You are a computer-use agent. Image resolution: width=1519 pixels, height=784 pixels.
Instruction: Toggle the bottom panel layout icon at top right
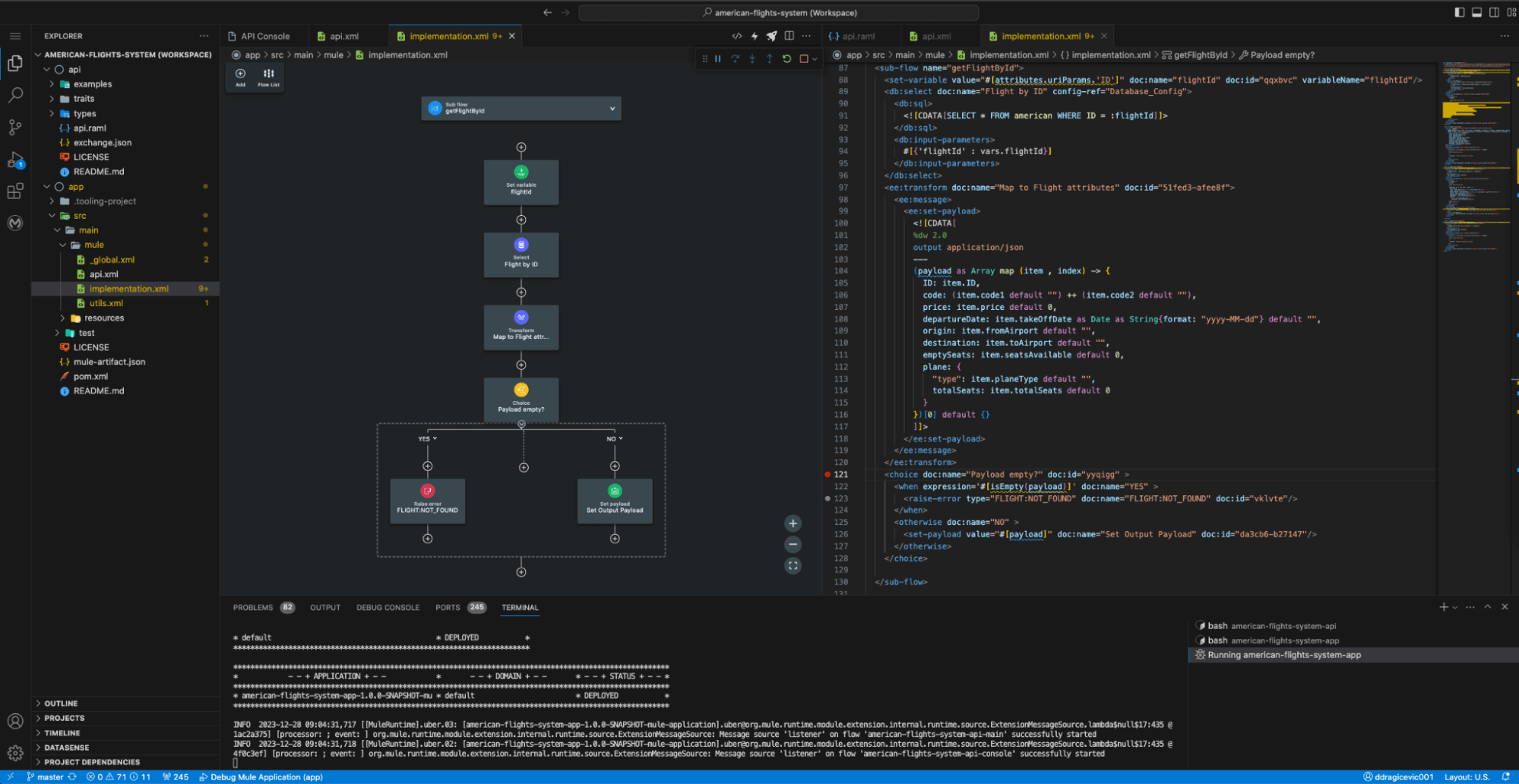click(x=1476, y=12)
